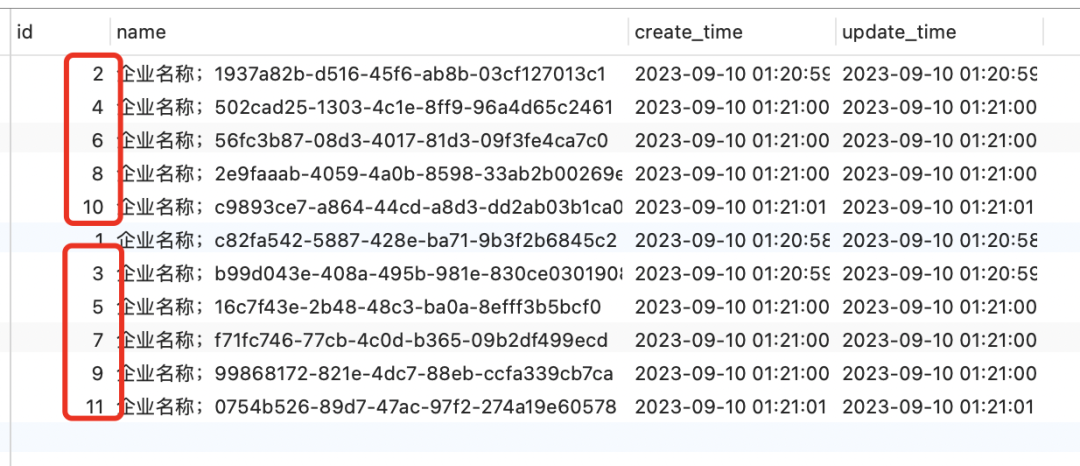Select the id cell with value 2
This screenshot has width=1080, height=466.
point(97,73)
